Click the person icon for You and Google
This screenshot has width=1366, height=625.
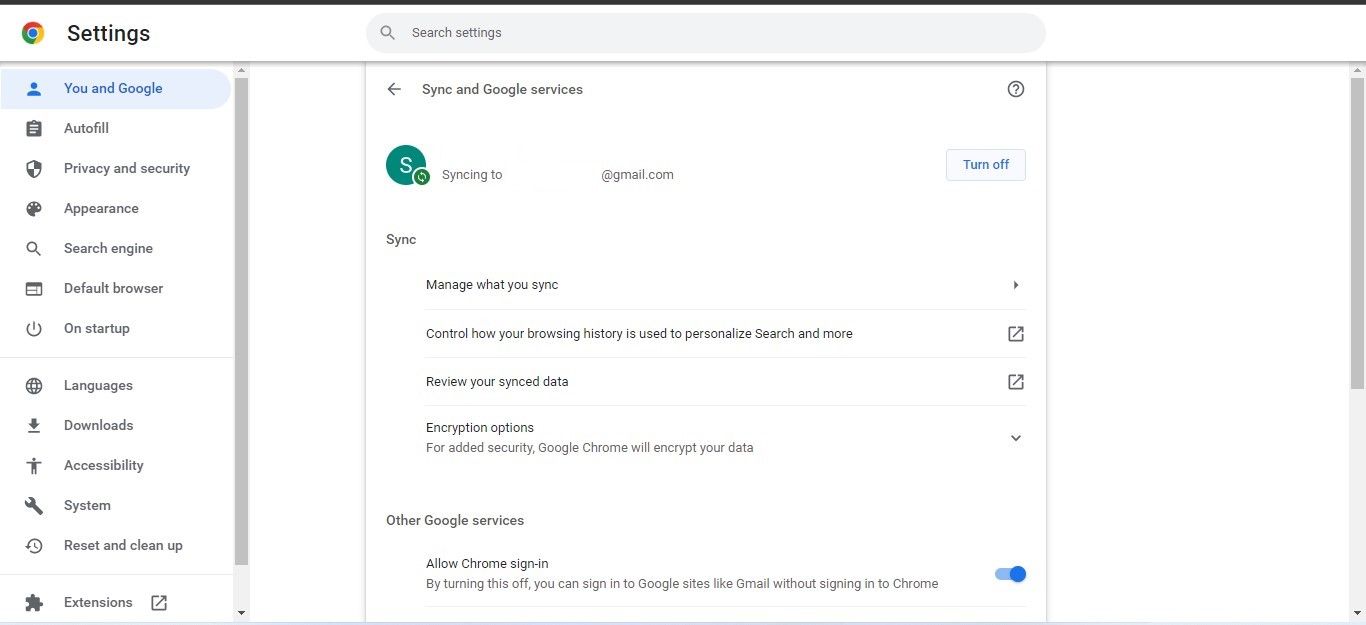34,89
